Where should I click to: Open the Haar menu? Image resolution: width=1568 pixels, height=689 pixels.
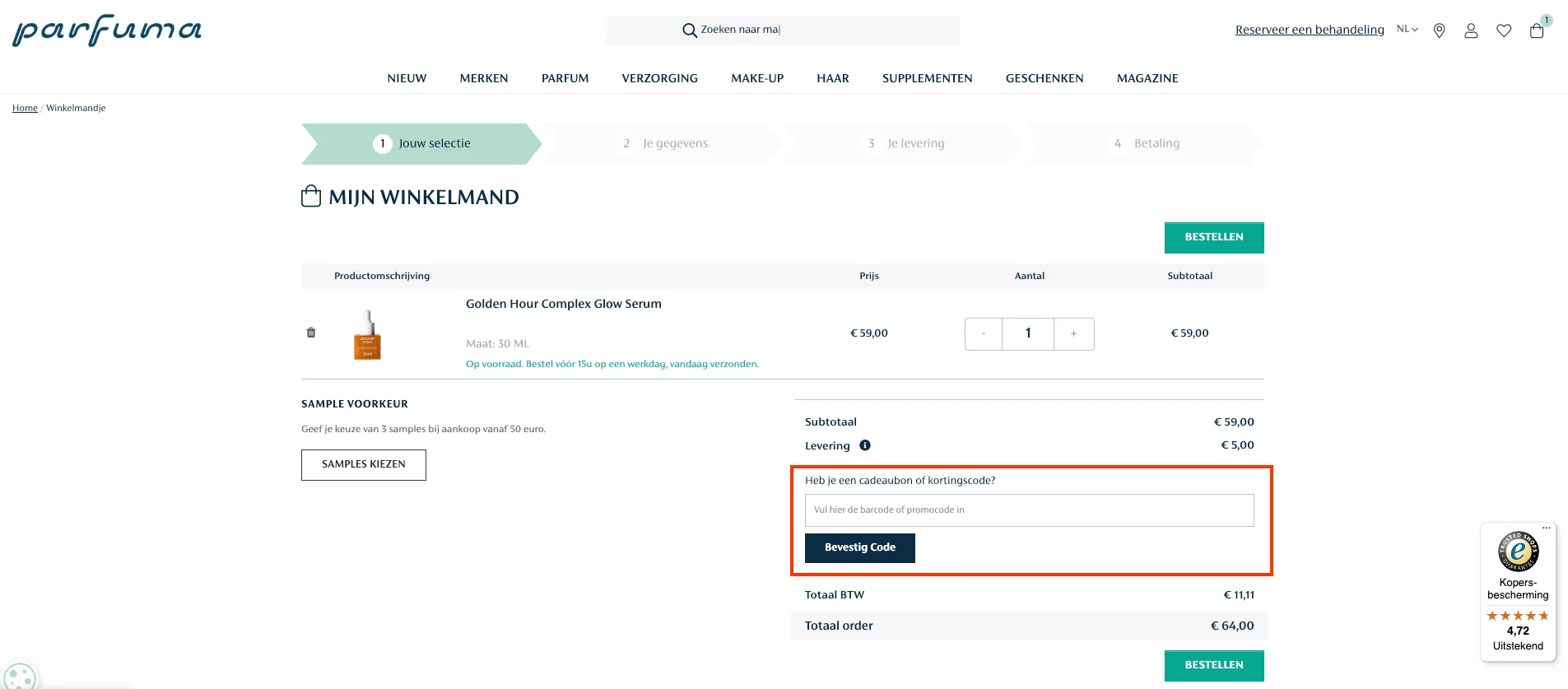coord(833,78)
